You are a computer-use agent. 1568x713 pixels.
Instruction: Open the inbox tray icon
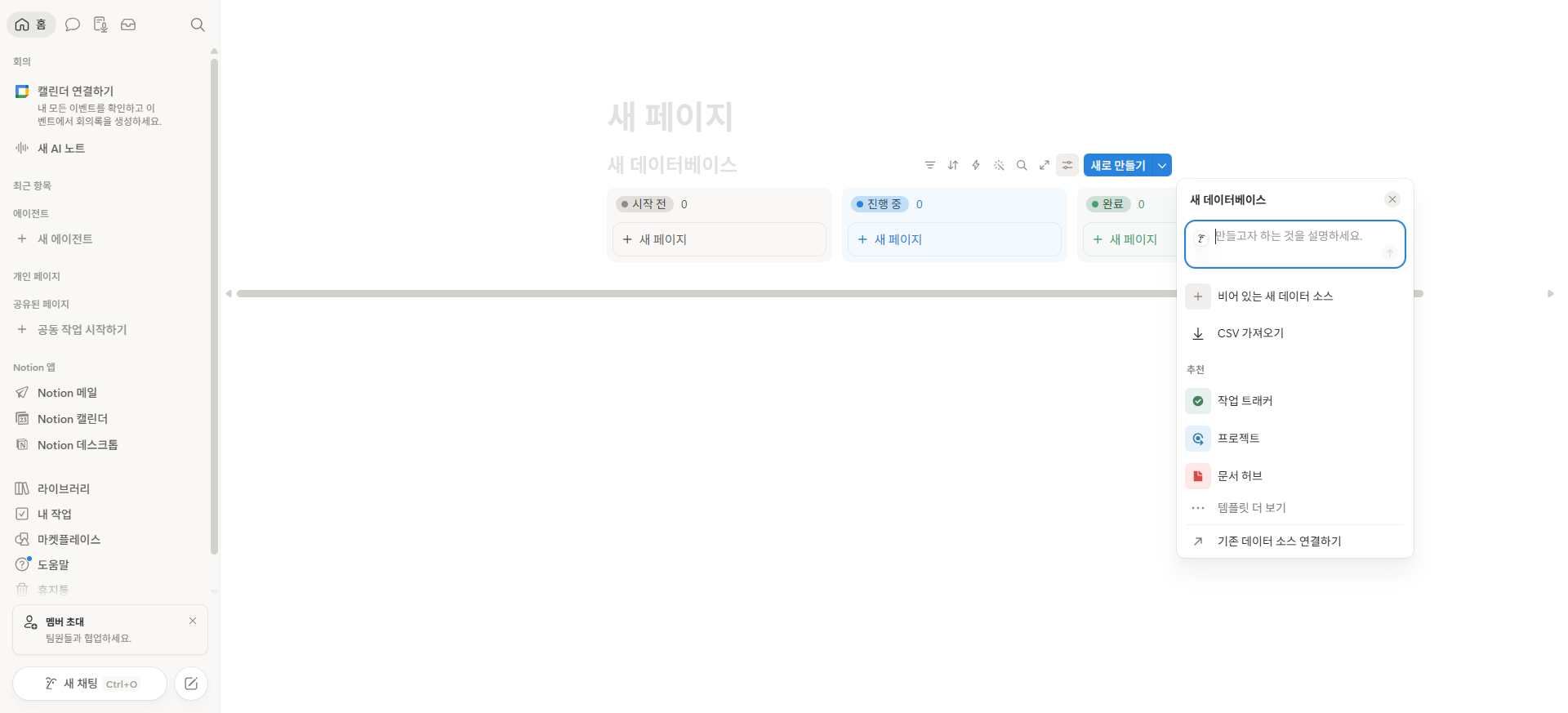click(128, 25)
